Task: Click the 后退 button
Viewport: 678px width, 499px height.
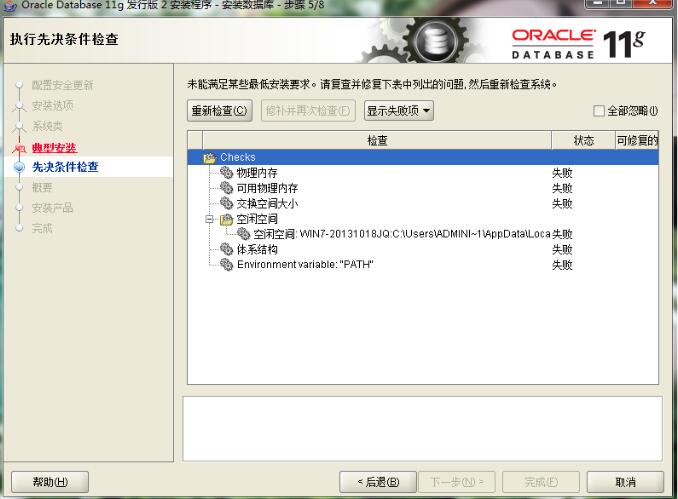Action: [x=378, y=482]
